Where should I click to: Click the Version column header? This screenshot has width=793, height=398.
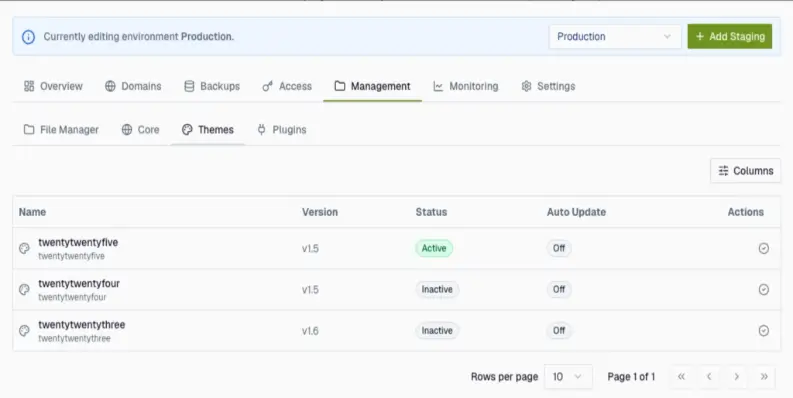point(320,212)
